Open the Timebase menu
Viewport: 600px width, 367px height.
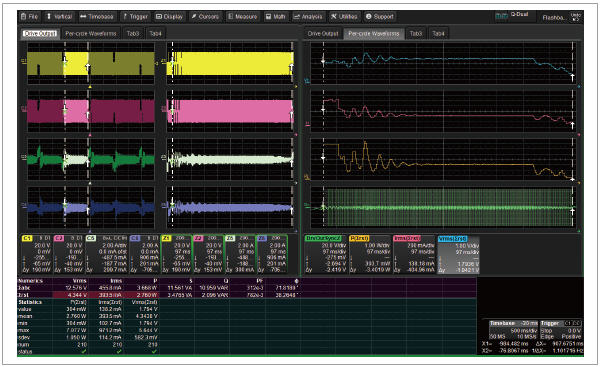[x=97, y=16]
